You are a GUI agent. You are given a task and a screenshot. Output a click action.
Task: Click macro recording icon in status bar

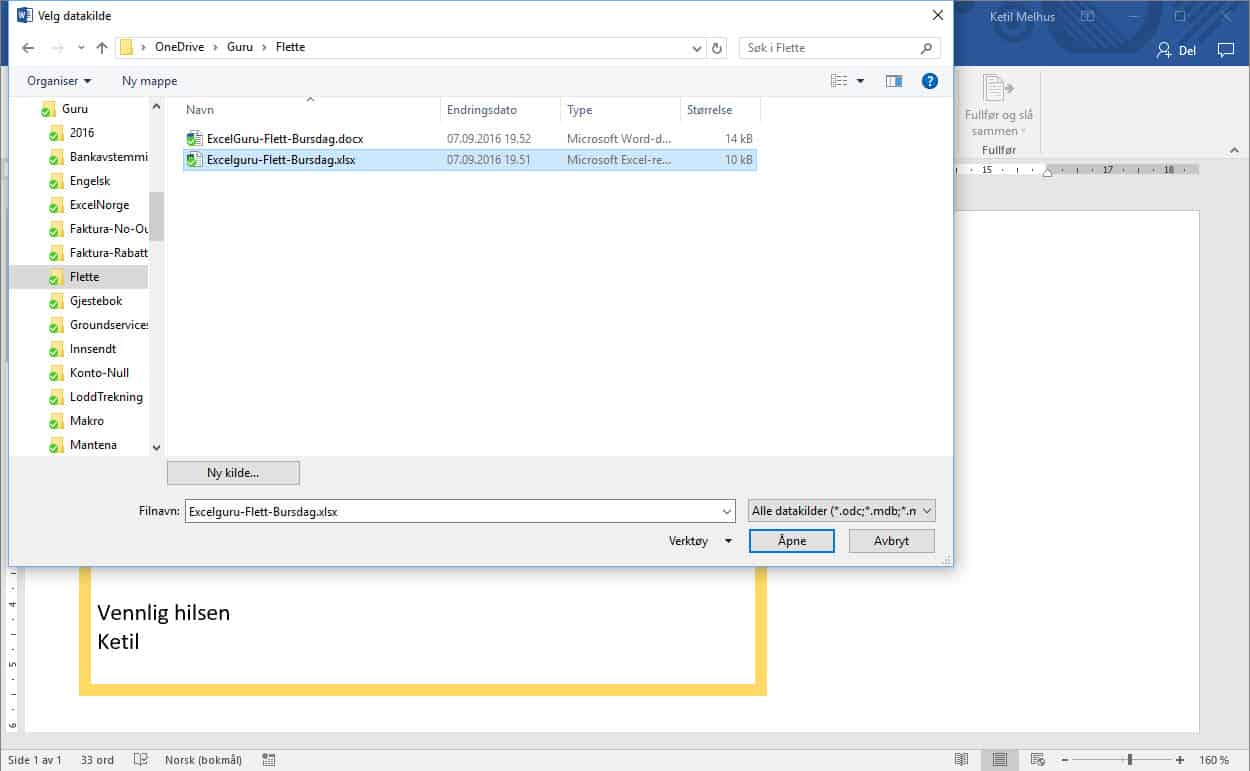[268, 760]
